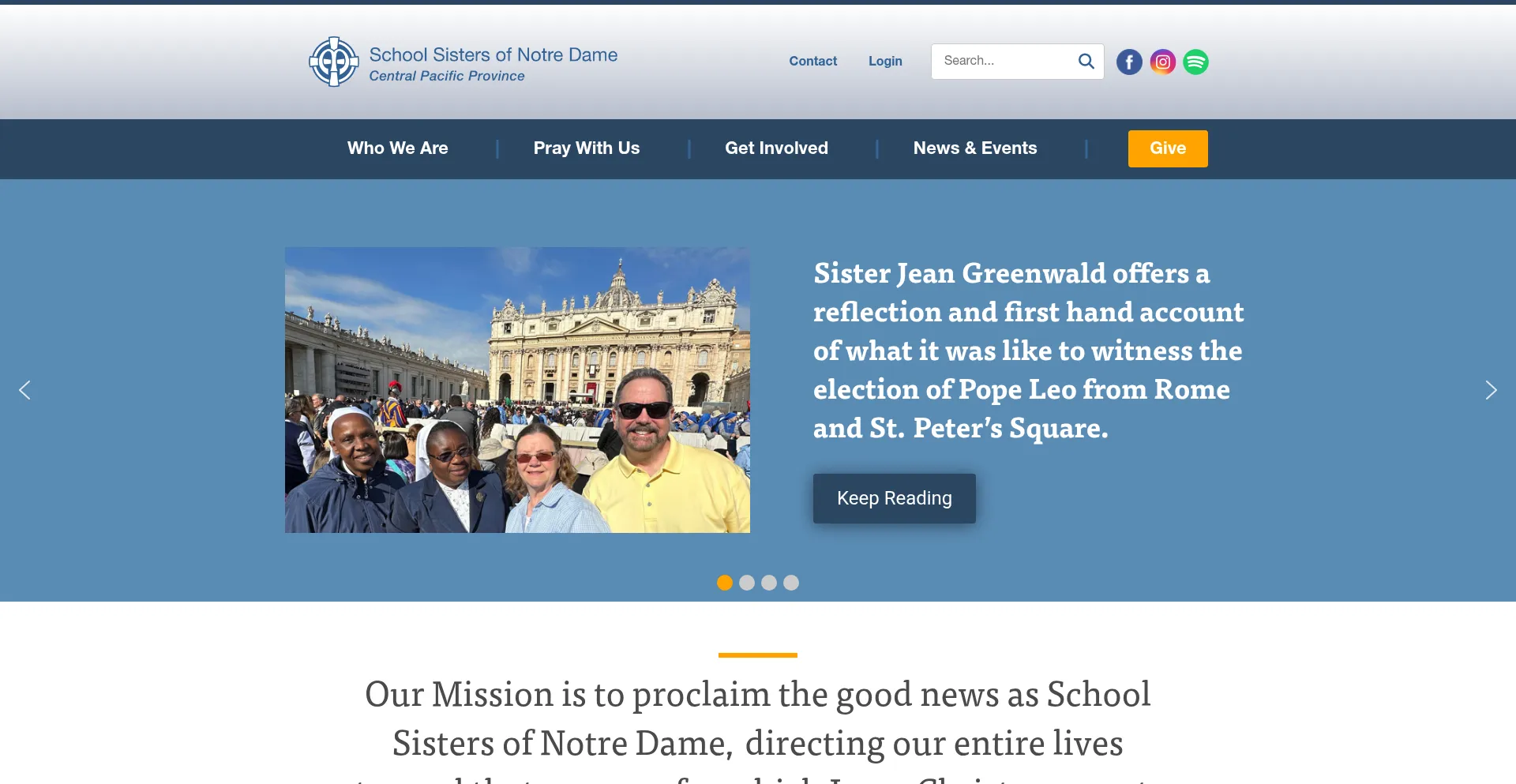The width and height of the screenshot is (1516, 784).
Task: Open the Instagram profile icon
Action: pos(1162,62)
